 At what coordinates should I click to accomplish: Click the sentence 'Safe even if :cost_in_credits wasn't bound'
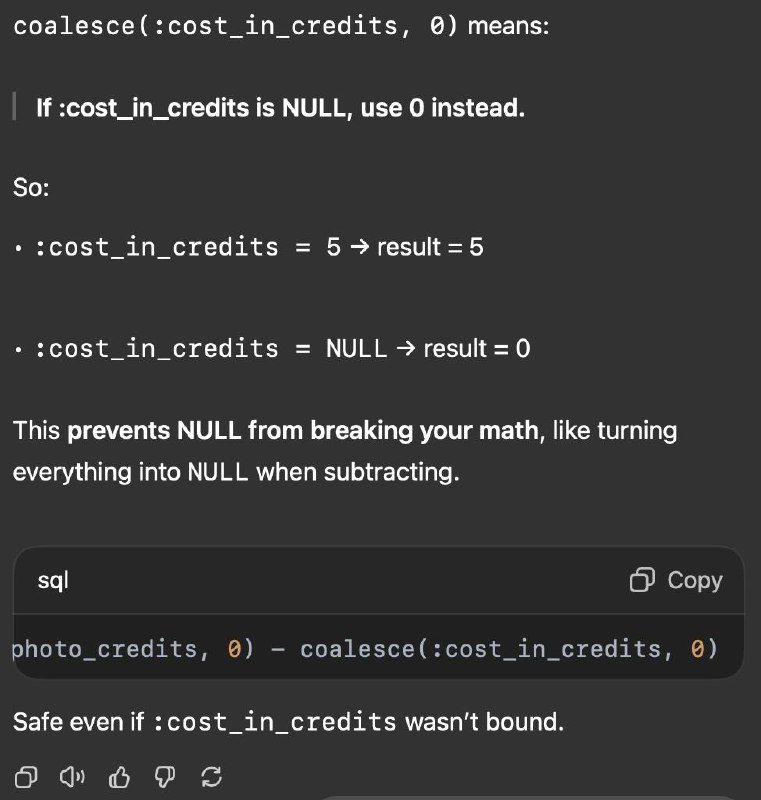tap(288, 722)
